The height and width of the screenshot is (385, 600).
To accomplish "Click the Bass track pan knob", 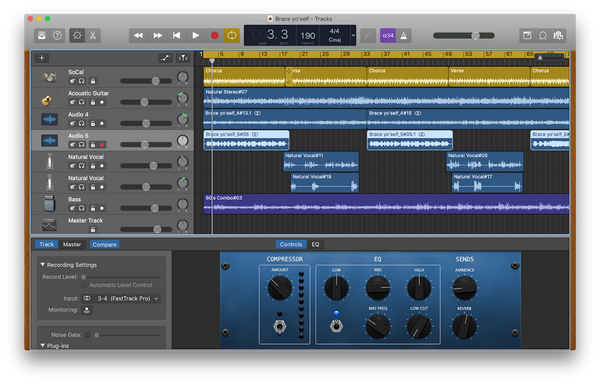I will [183, 204].
